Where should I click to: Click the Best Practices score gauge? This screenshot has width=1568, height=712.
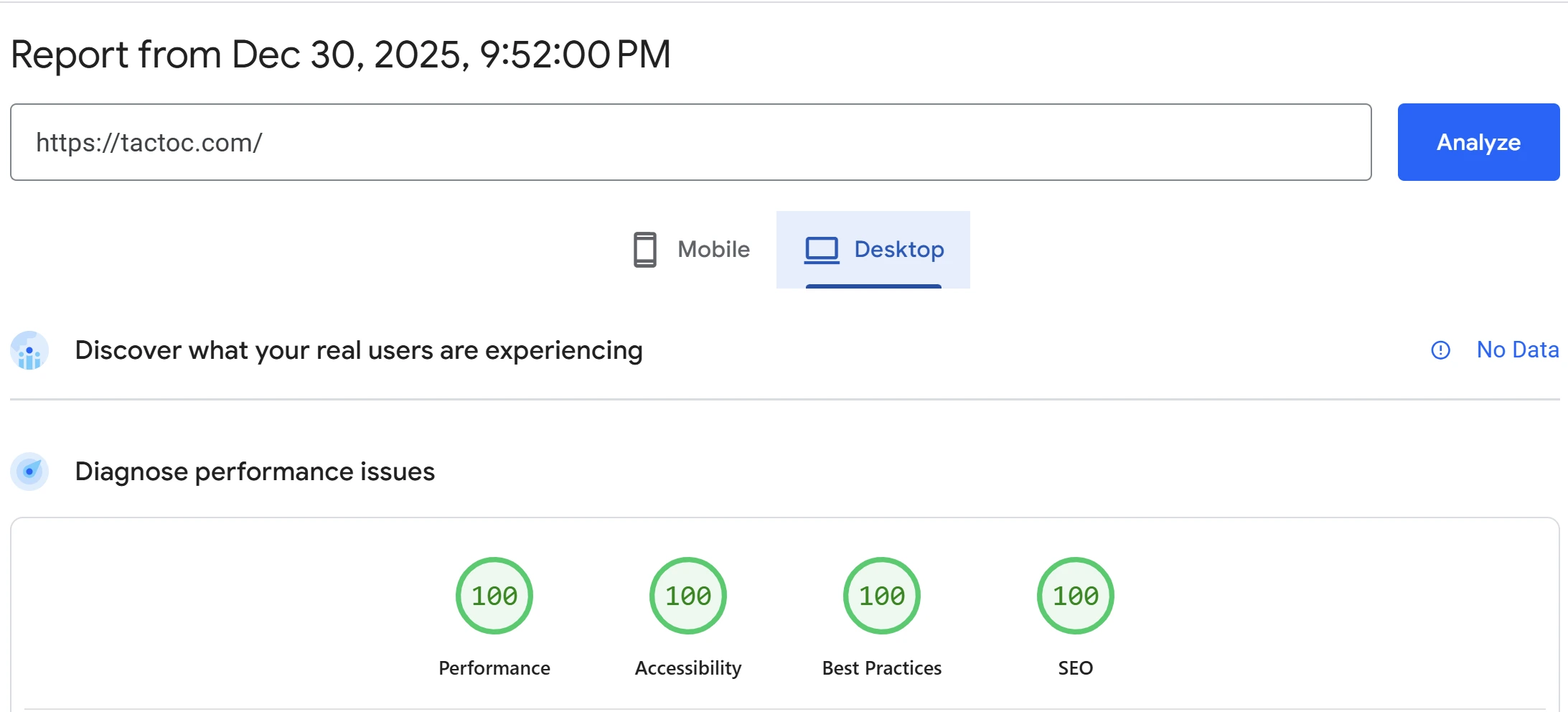coord(882,596)
